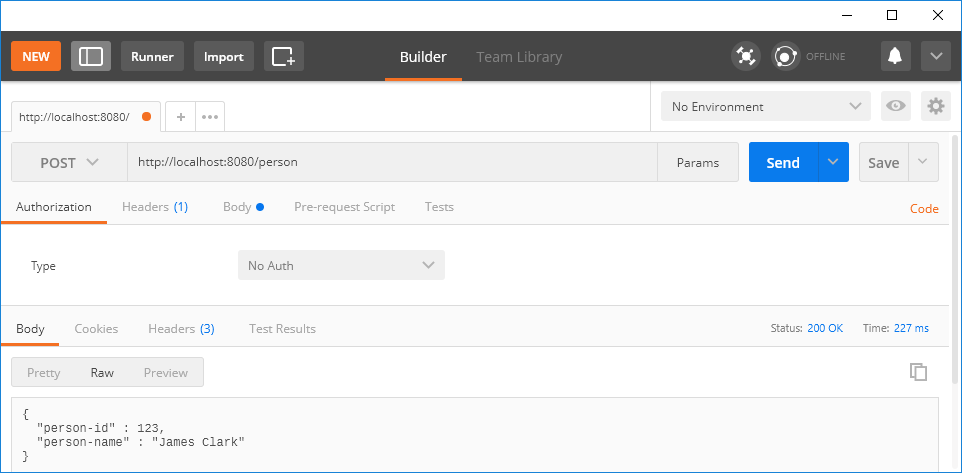
Task: Open the request Body tab
Action: [x=244, y=207]
